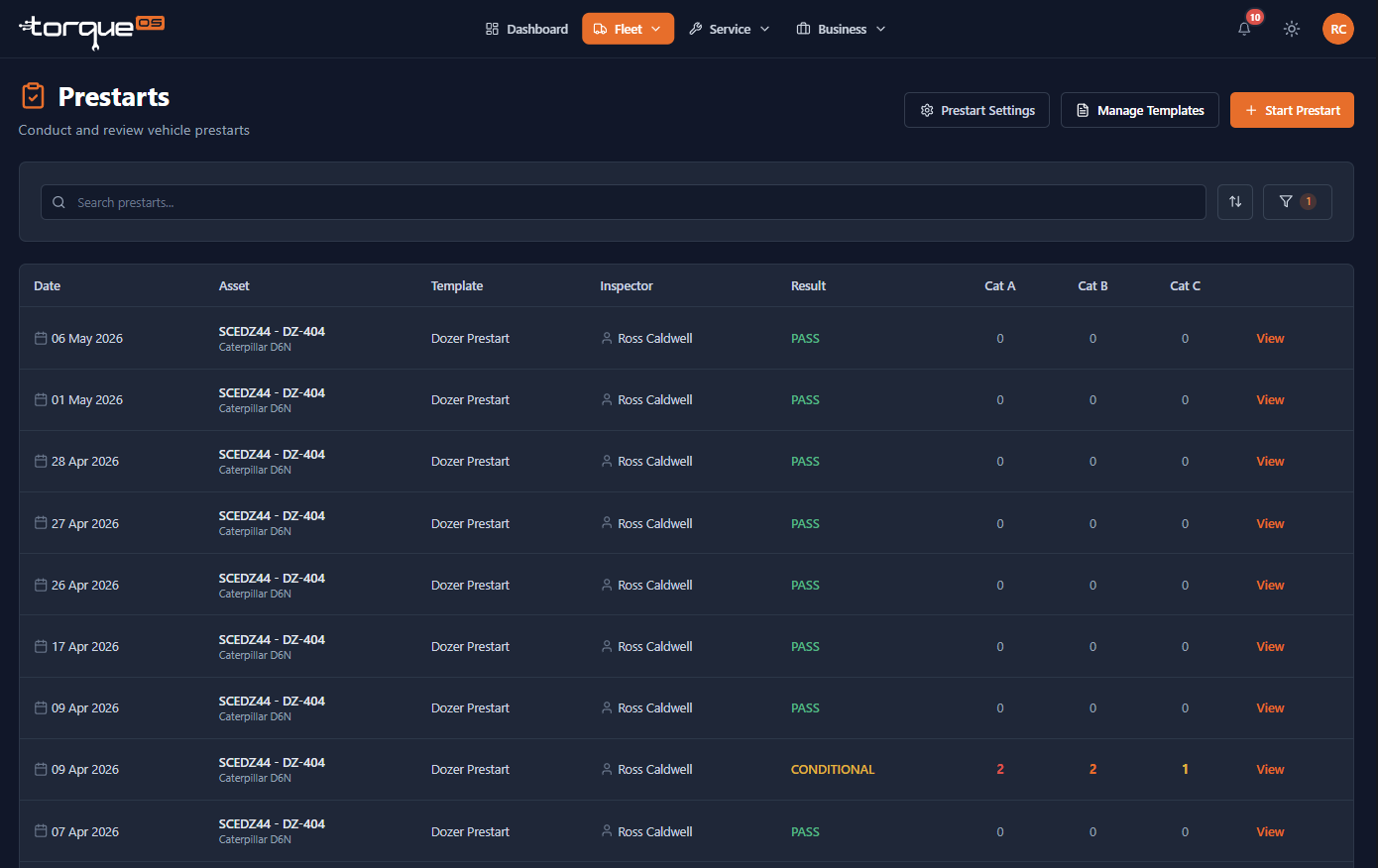View the 01 May 2026 prestart
This screenshot has height=868, width=1378.
click(1270, 399)
